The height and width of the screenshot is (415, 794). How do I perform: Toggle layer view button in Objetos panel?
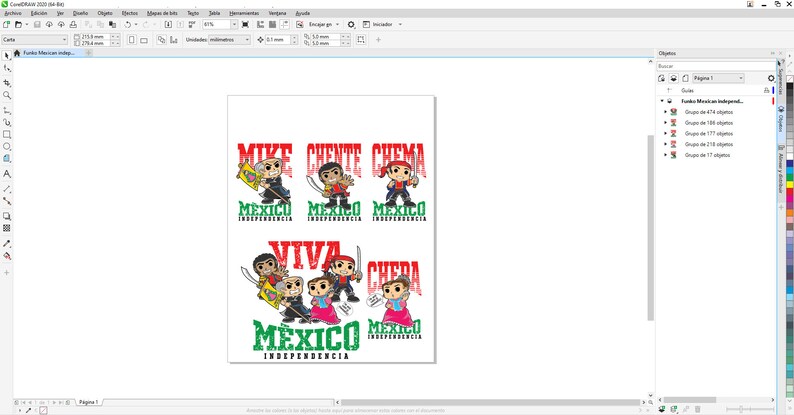click(673, 78)
